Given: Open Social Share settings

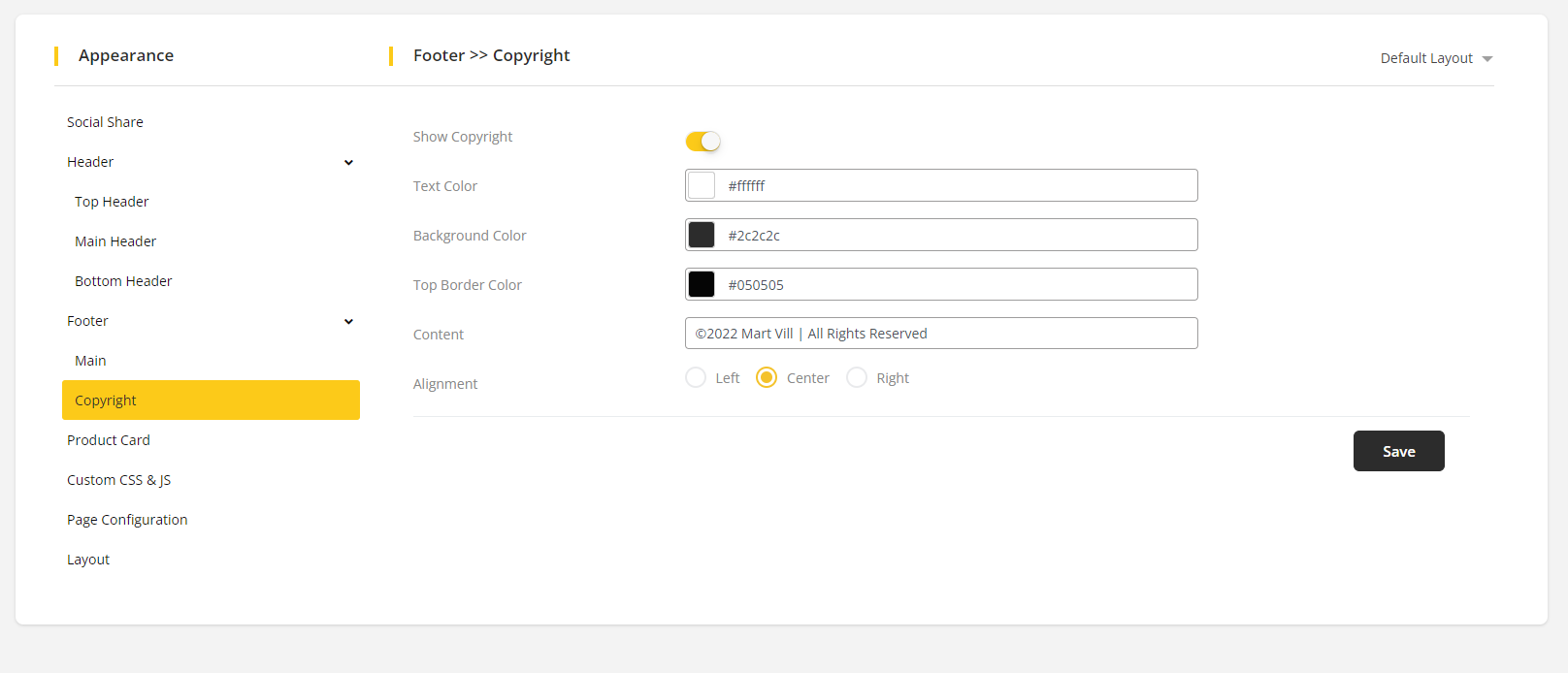Looking at the screenshot, I should (x=105, y=122).
